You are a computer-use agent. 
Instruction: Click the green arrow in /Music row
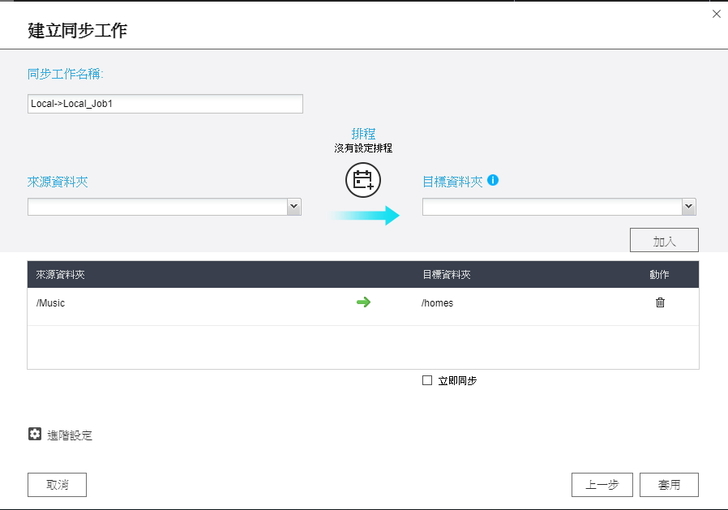pos(363,302)
